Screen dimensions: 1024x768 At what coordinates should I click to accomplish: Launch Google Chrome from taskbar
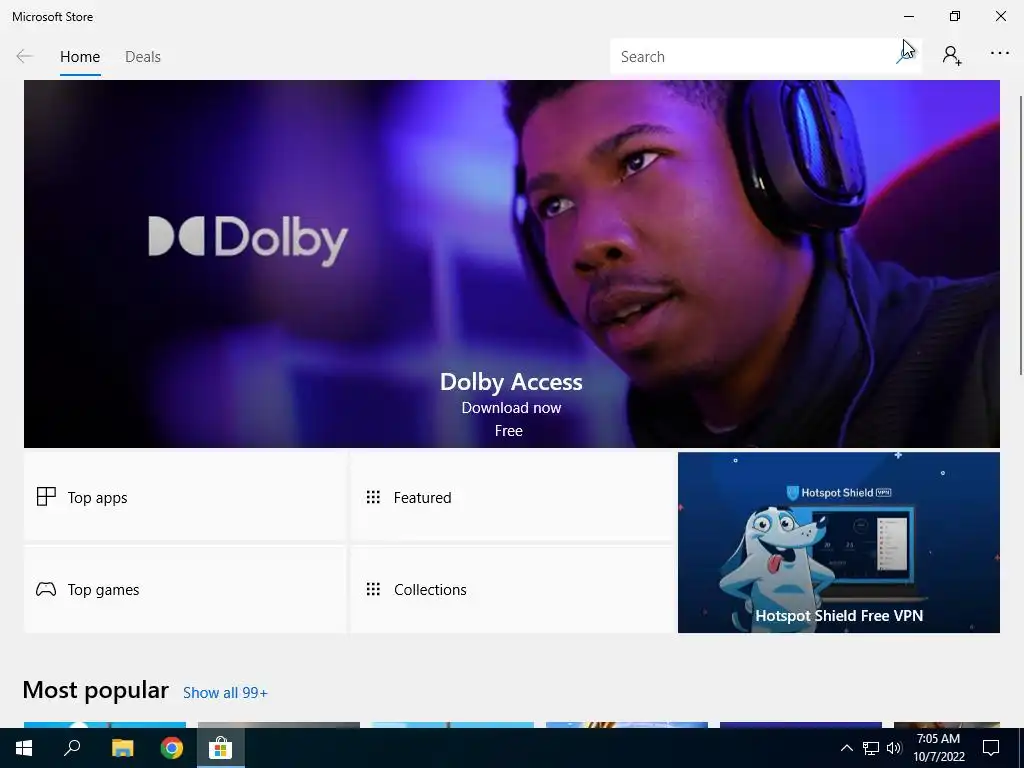pos(172,748)
